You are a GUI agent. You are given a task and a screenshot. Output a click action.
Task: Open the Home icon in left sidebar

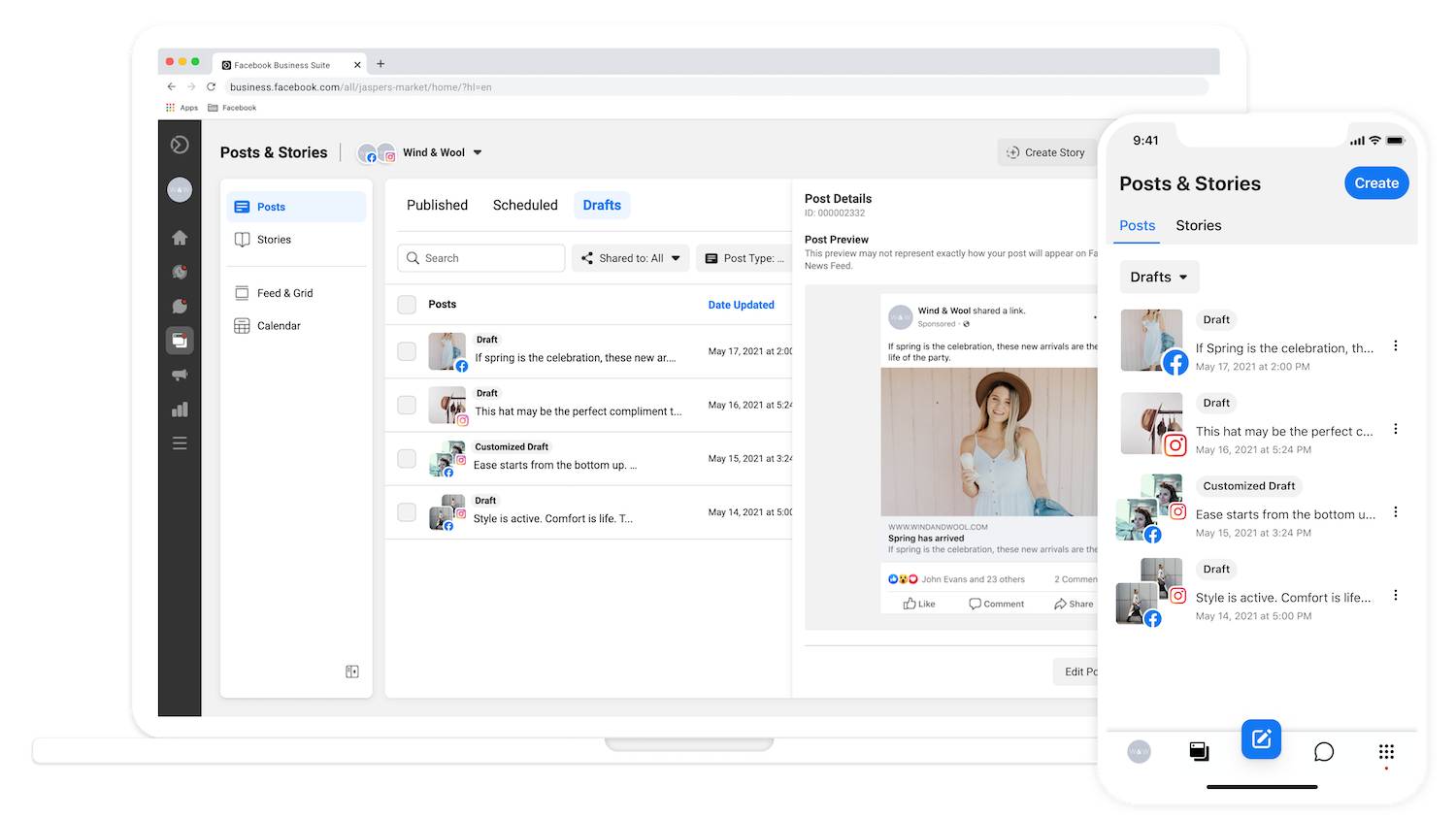point(180,238)
